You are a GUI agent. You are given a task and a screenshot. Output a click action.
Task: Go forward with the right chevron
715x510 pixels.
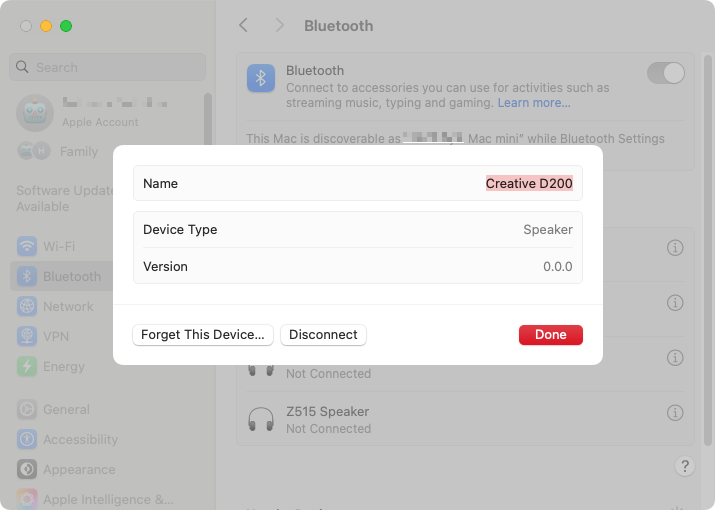click(280, 26)
